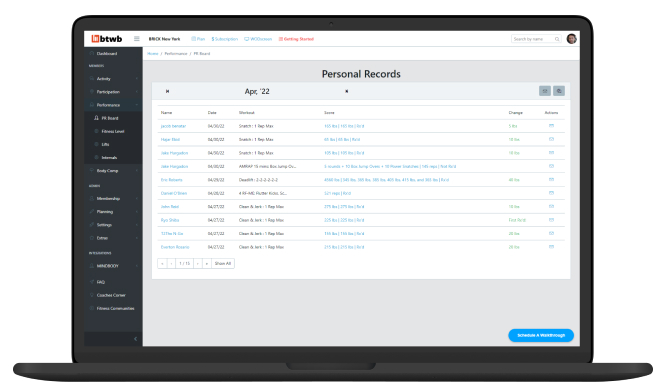Expand the Activity sidebar section
The height and width of the screenshot is (382, 654).
pyautogui.click(x=113, y=78)
